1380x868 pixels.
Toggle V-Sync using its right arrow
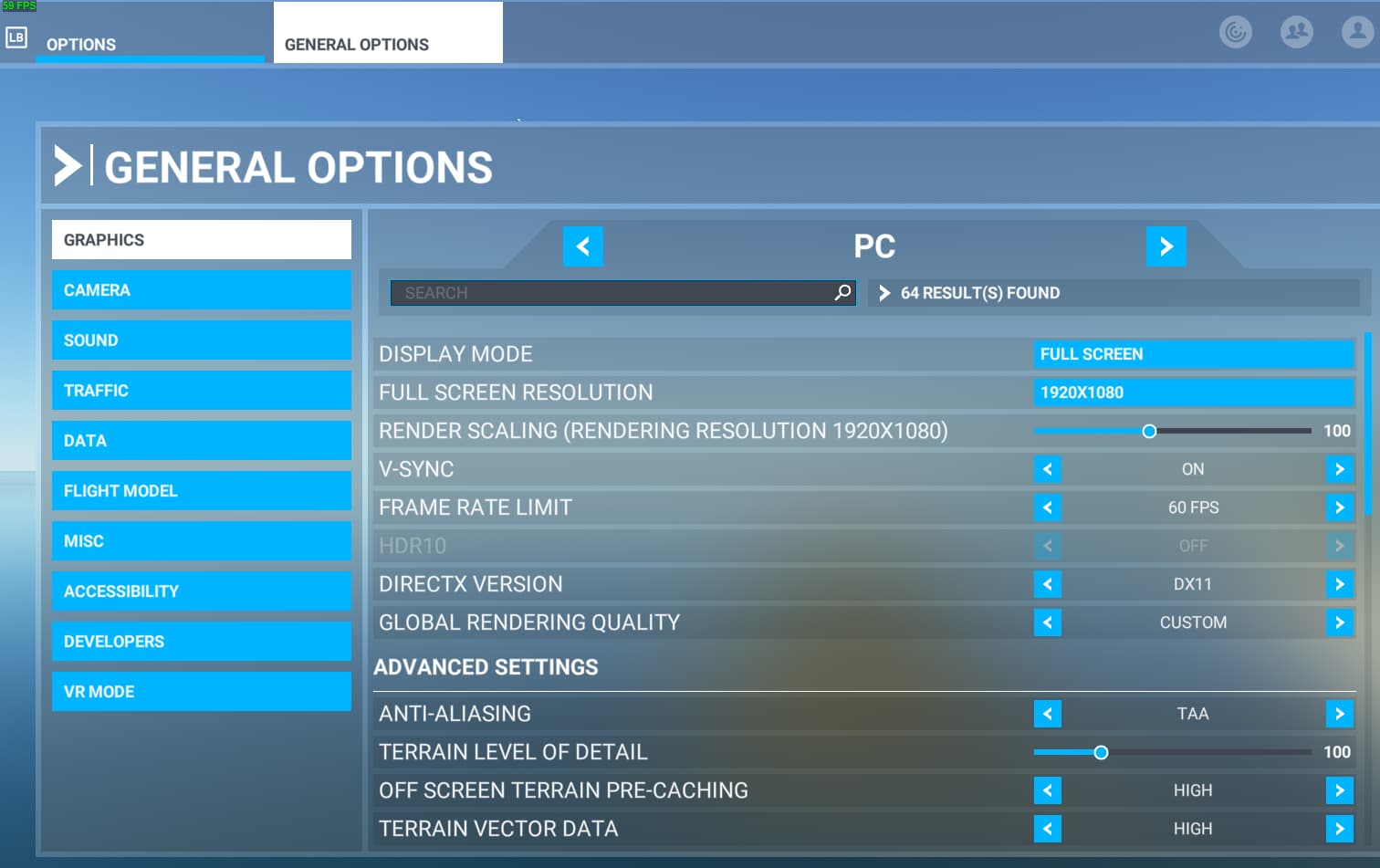pyautogui.click(x=1339, y=469)
